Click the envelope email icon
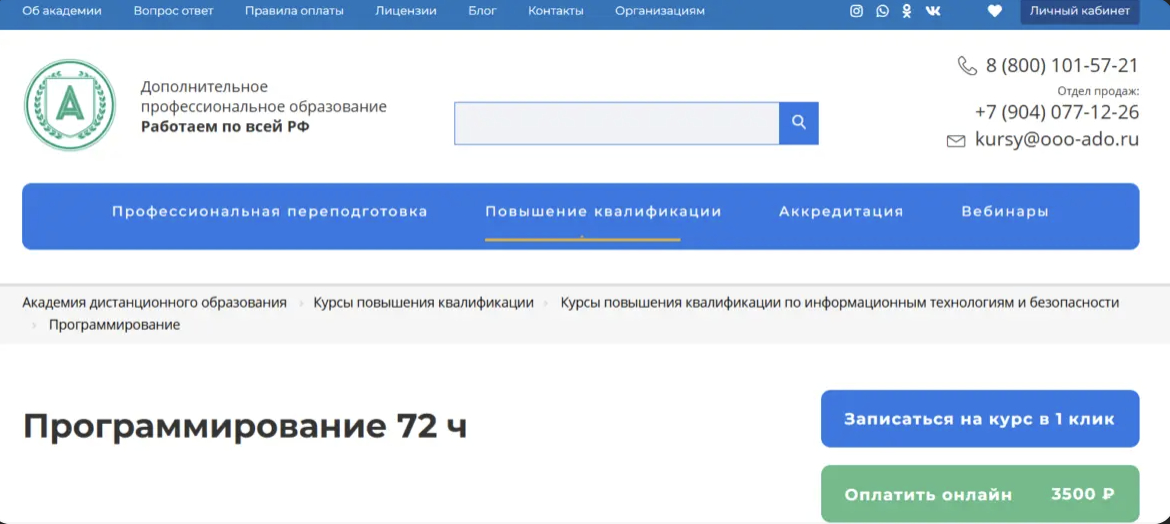 (x=956, y=141)
